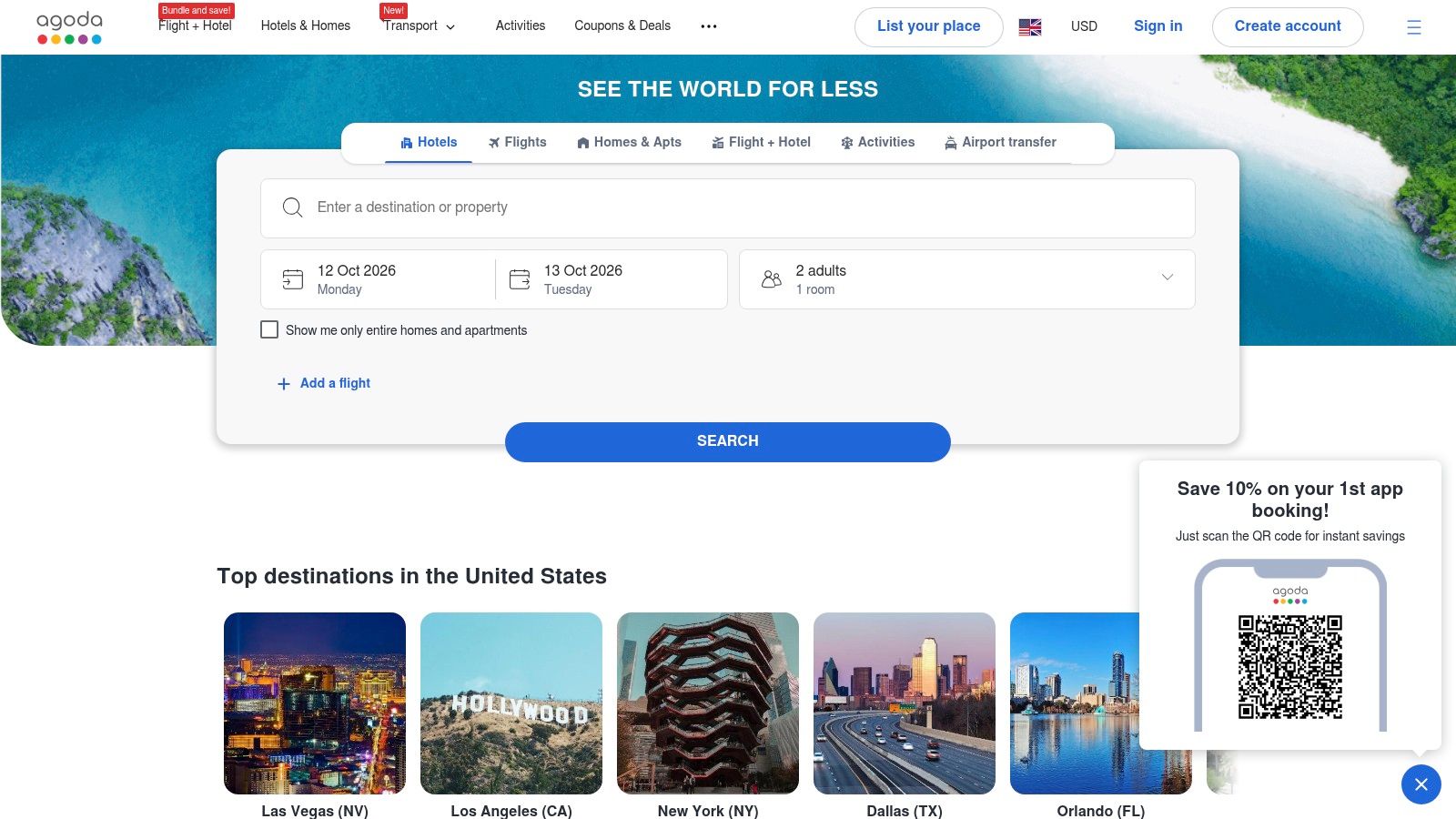Open the Dallas (TX) destination thumbnail
Viewport: 1456px width, 819px height.
click(905, 703)
